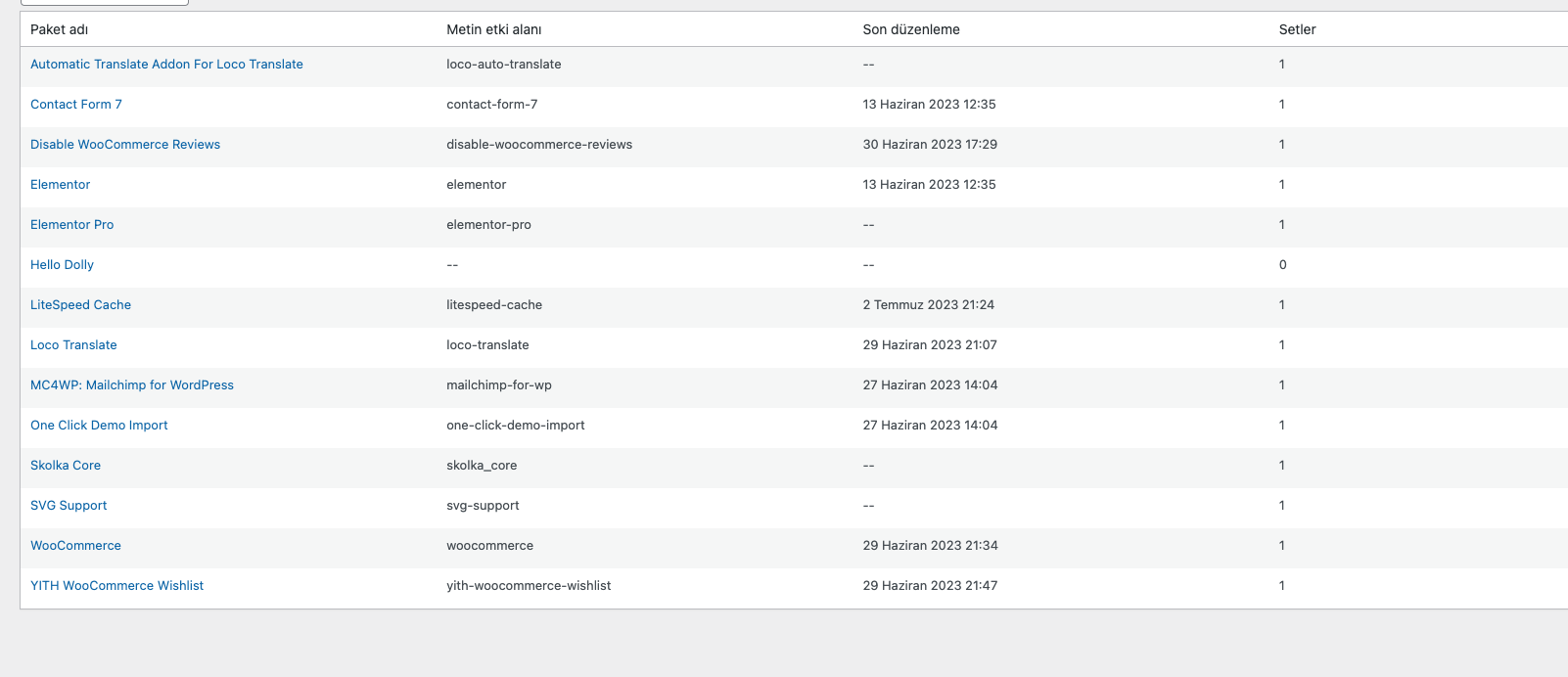Open the Automatic Translate Addon For Loco Translate bundle
The image size is (1568, 677).
point(166,65)
